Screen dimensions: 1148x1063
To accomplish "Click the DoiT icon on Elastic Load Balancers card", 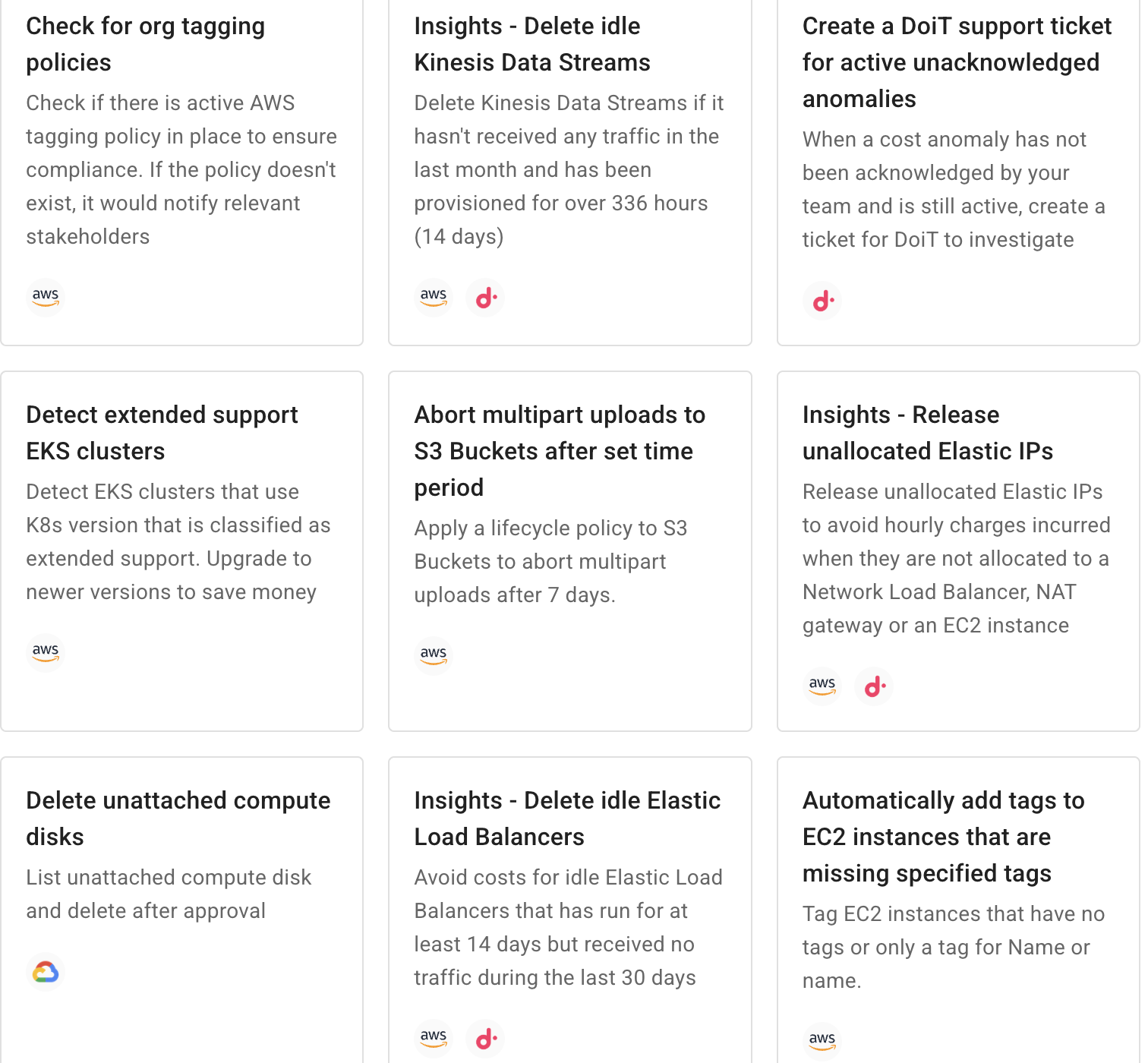I will (x=485, y=1039).
